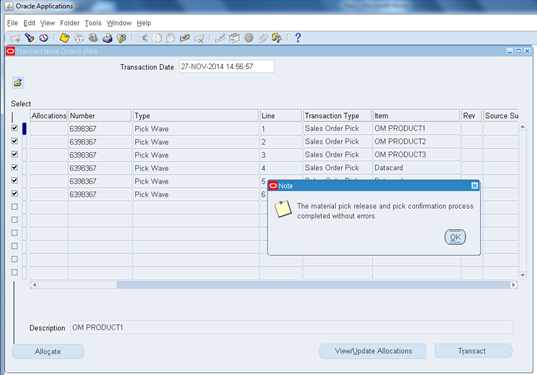The width and height of the screenshot is (537, 375).
Task: Click the vertical scrollbar down arrow
Action: click(x=523, y=275)
